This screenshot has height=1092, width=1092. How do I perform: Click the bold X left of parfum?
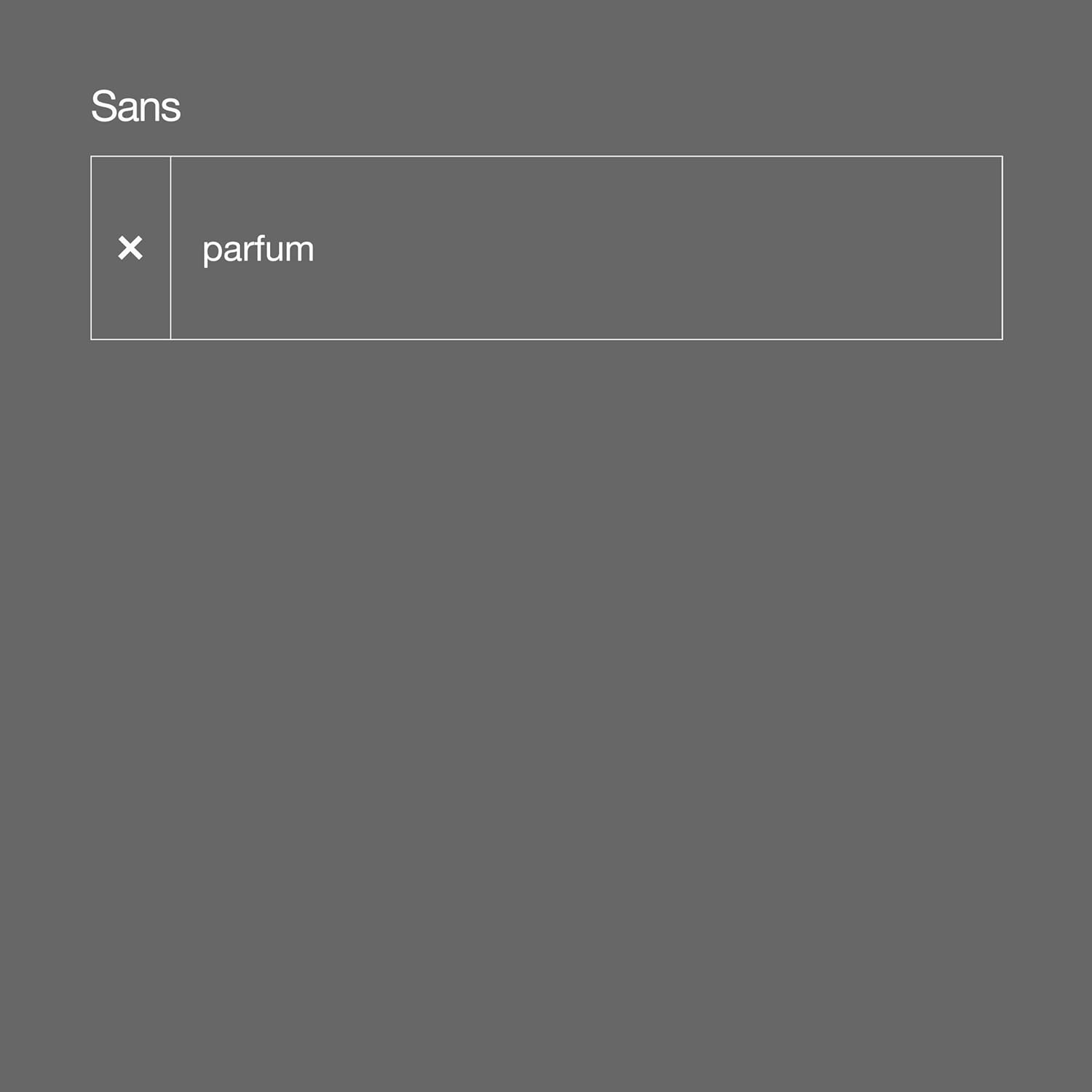tap(130, 248)
